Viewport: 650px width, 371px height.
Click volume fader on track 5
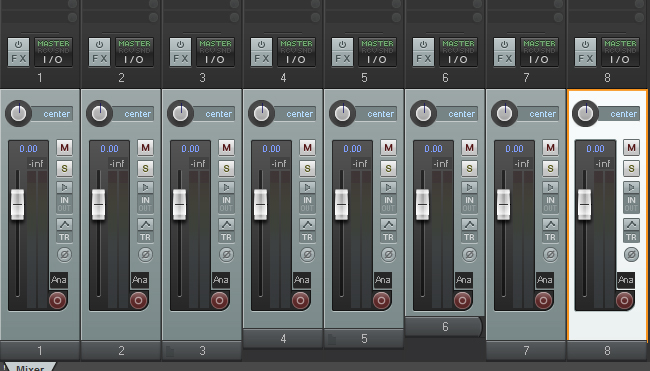pos(341,204)
